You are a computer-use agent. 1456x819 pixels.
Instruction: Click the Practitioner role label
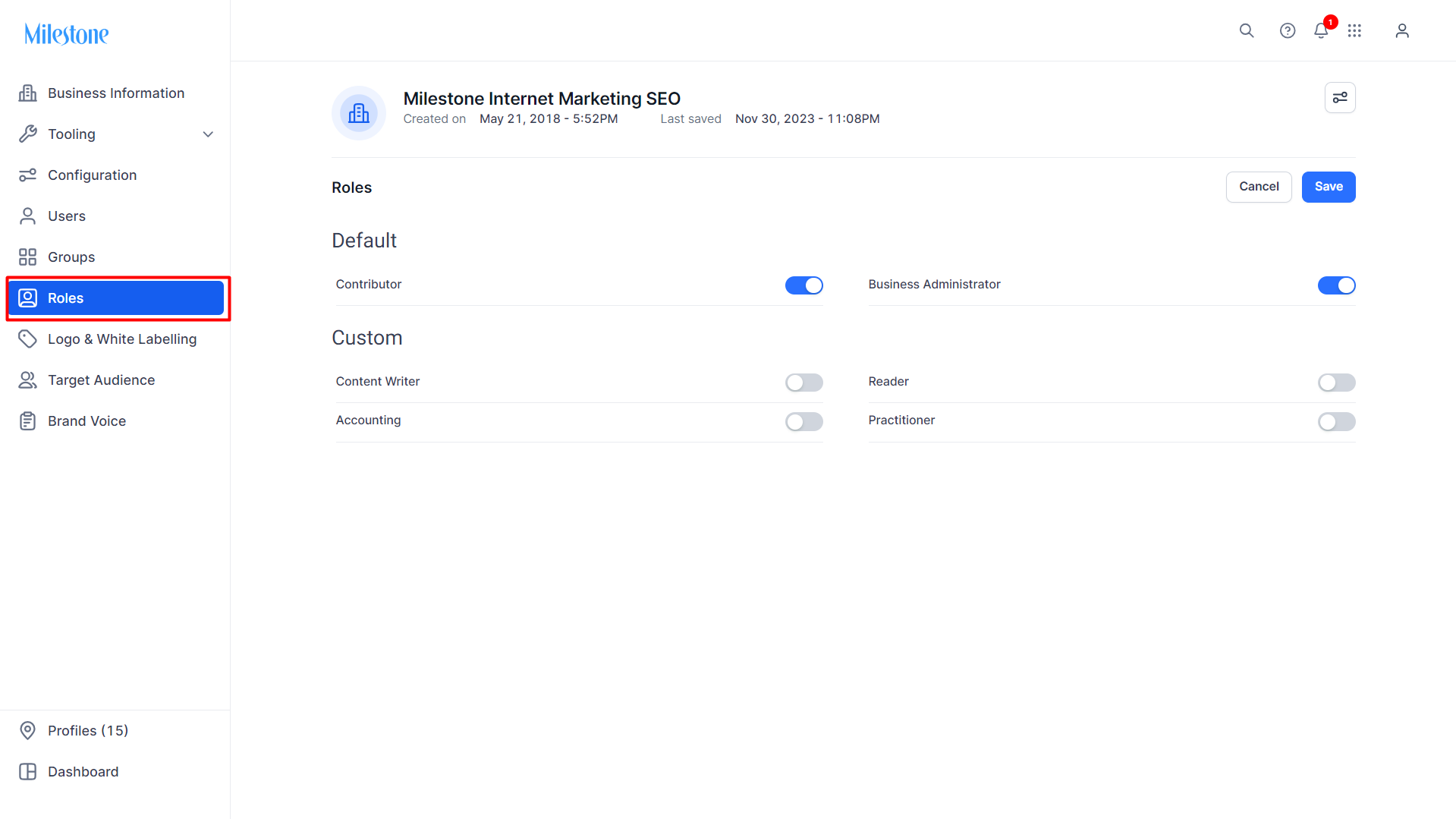coord(901,421)
